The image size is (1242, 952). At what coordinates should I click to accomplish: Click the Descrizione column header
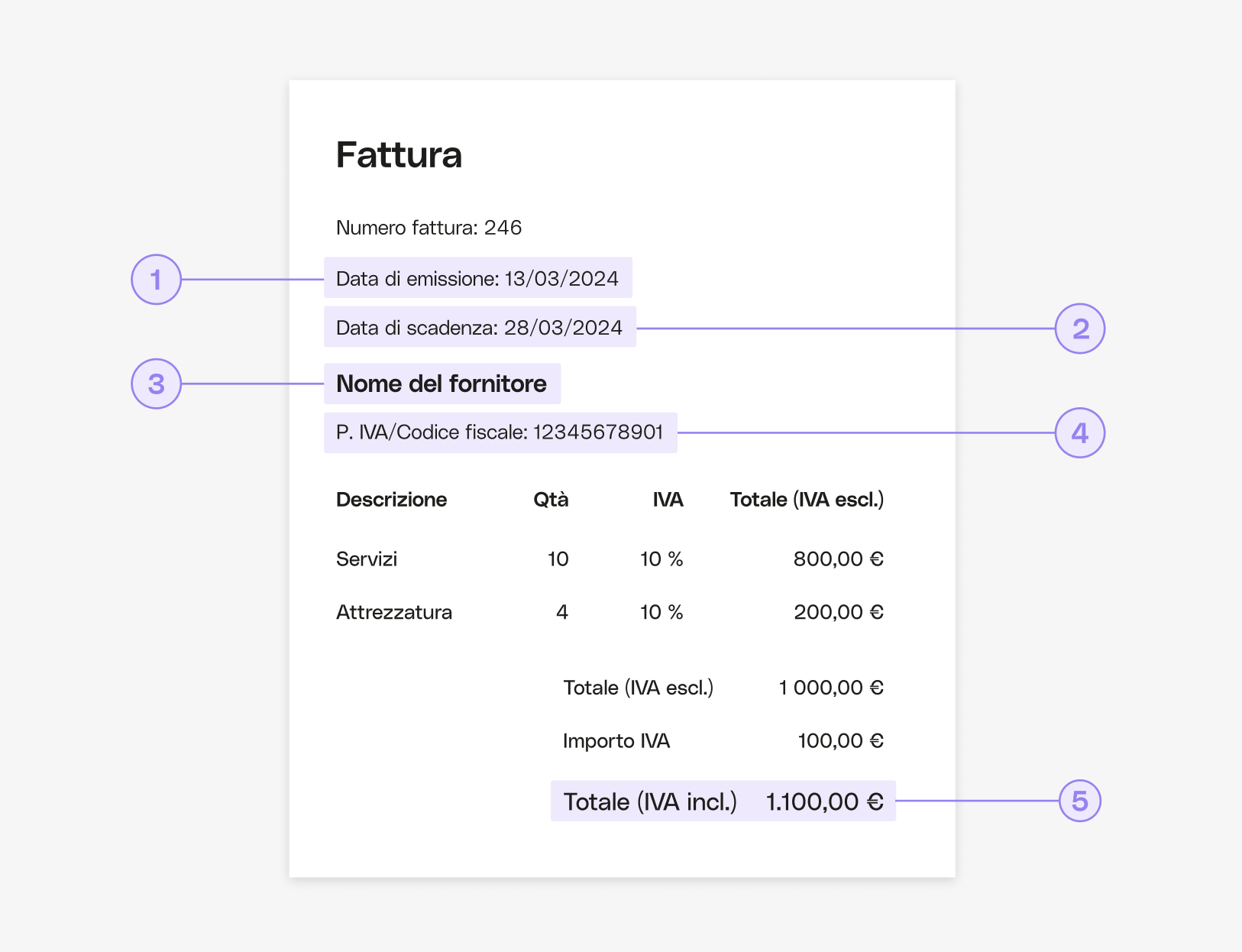coord(392,500)
